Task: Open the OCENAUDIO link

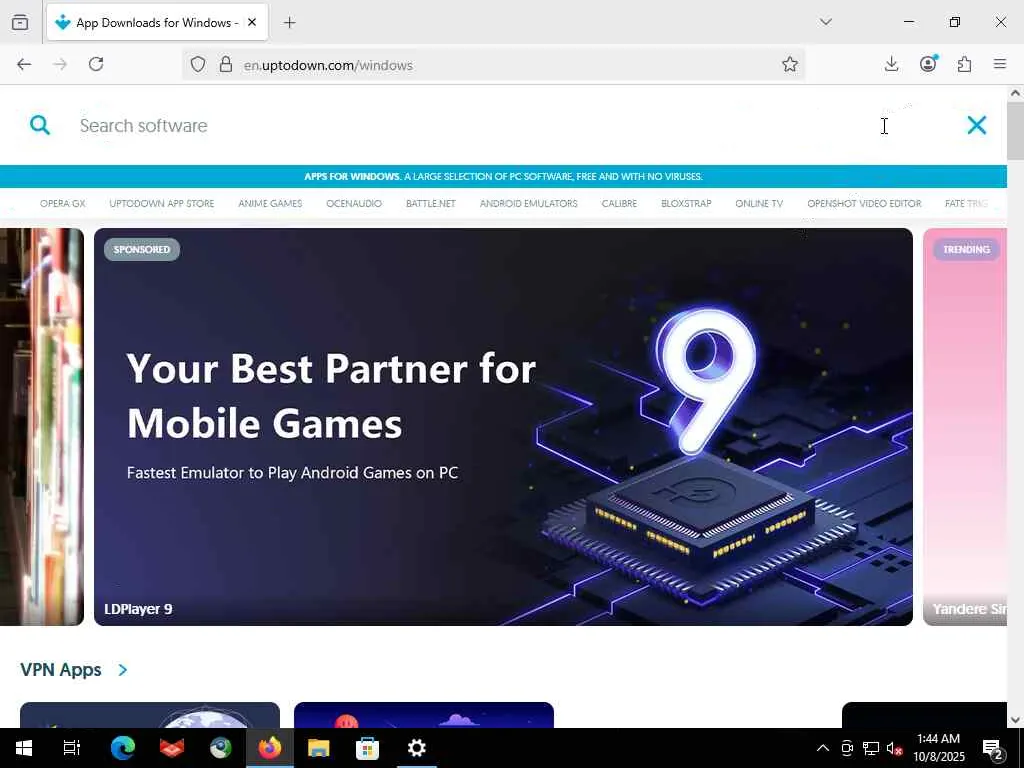Action: [x=354, y=203]
